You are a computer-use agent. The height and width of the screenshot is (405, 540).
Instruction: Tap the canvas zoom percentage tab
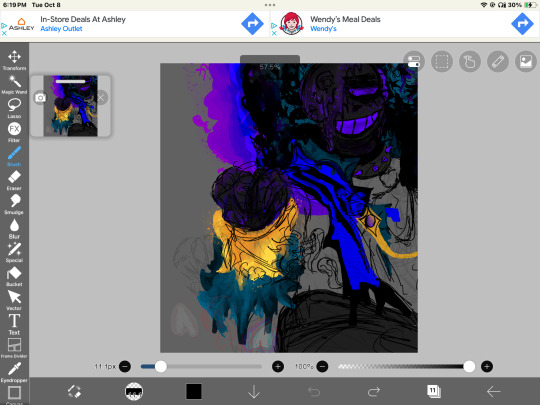[270, 63]
